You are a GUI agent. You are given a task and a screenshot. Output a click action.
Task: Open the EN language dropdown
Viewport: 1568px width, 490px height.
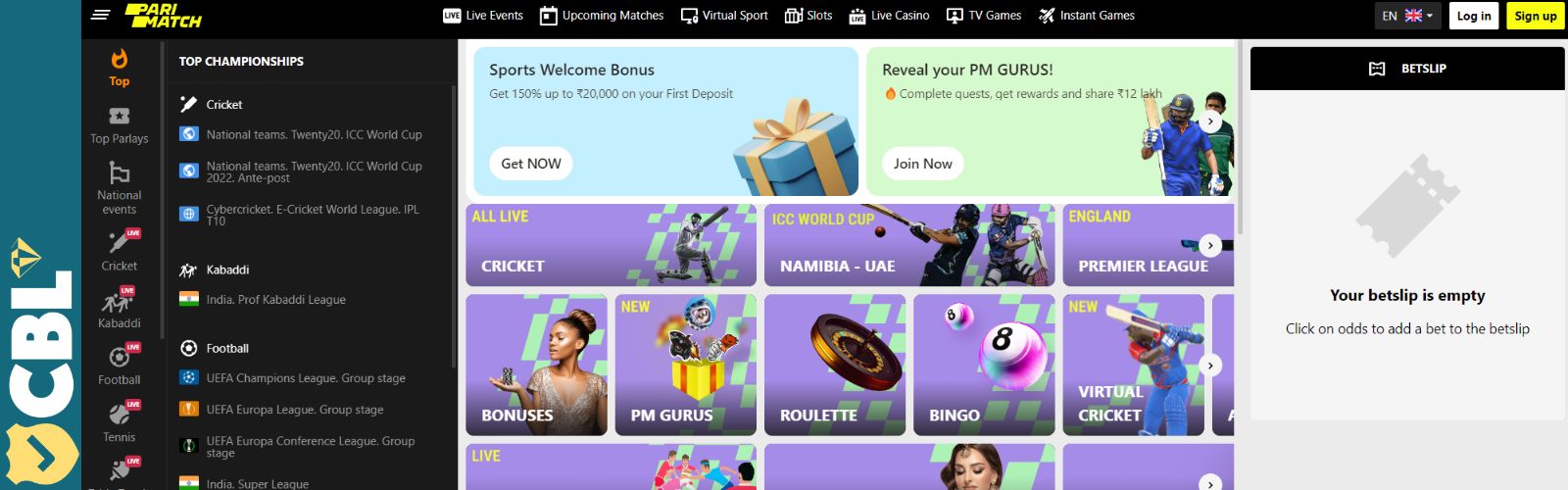(x=1407, y=16)
